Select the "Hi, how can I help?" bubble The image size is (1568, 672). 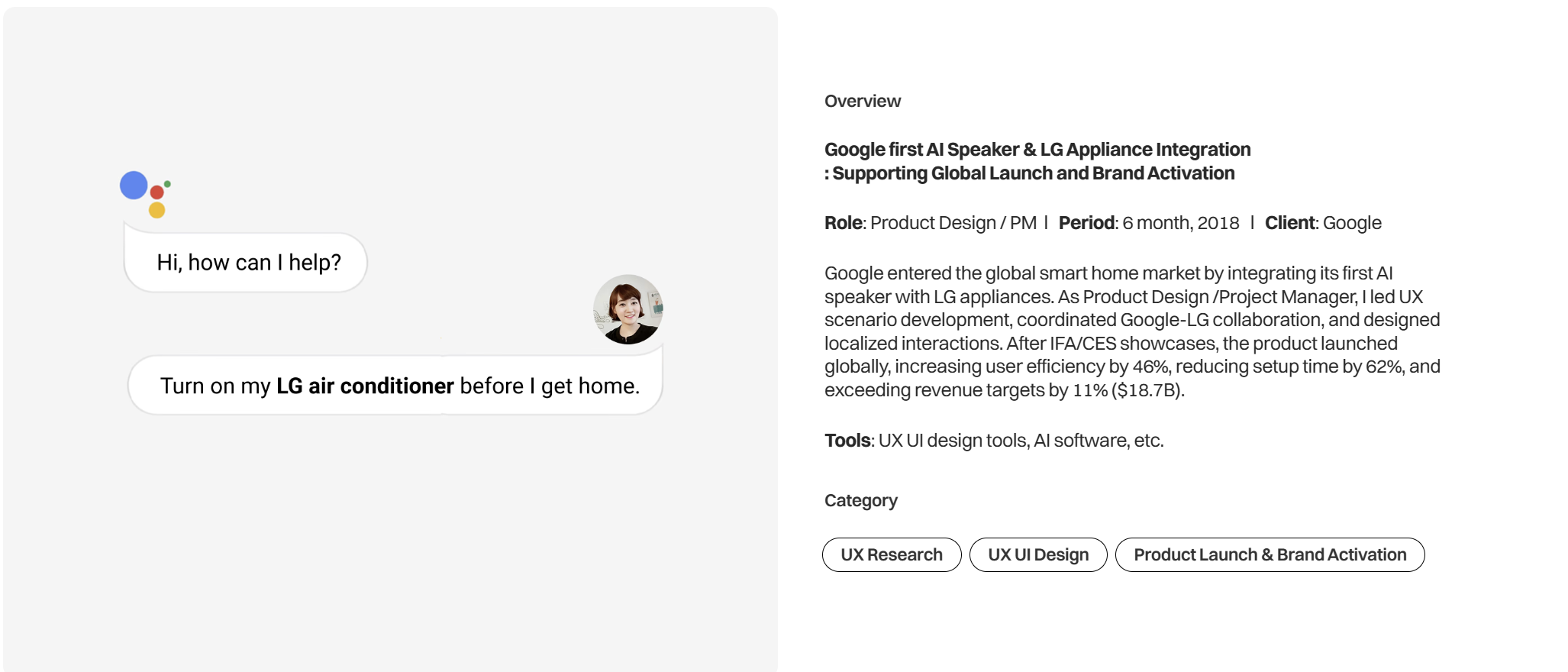[248, 263]
